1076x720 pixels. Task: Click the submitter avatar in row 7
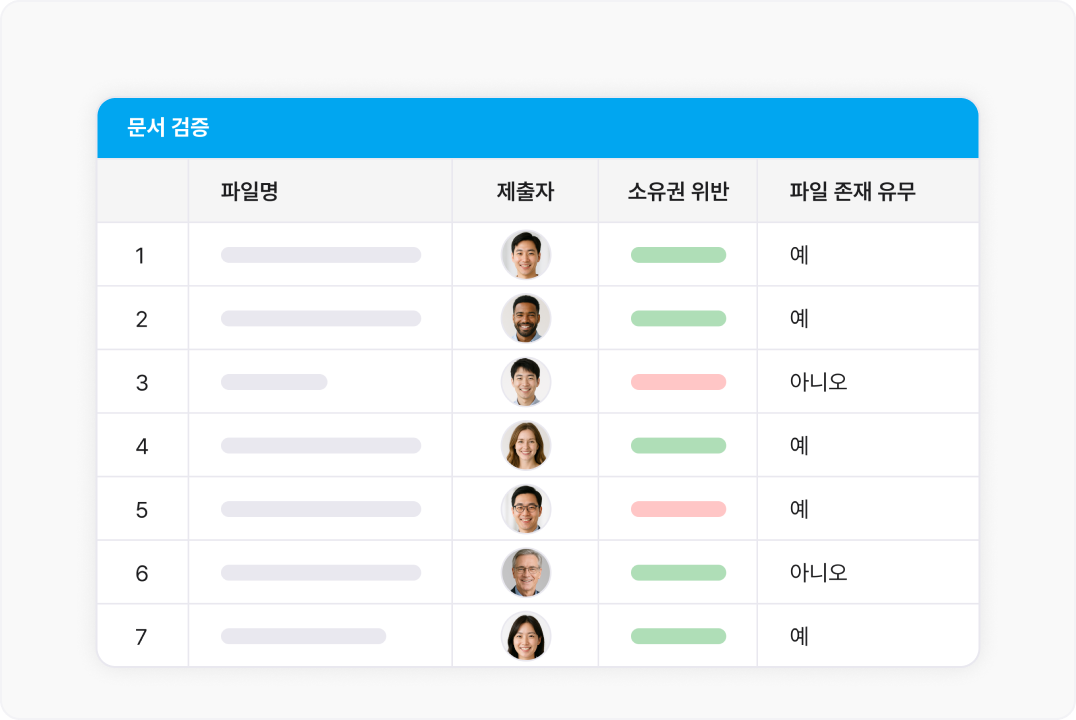pyautogui.click(x=526, y=636)
